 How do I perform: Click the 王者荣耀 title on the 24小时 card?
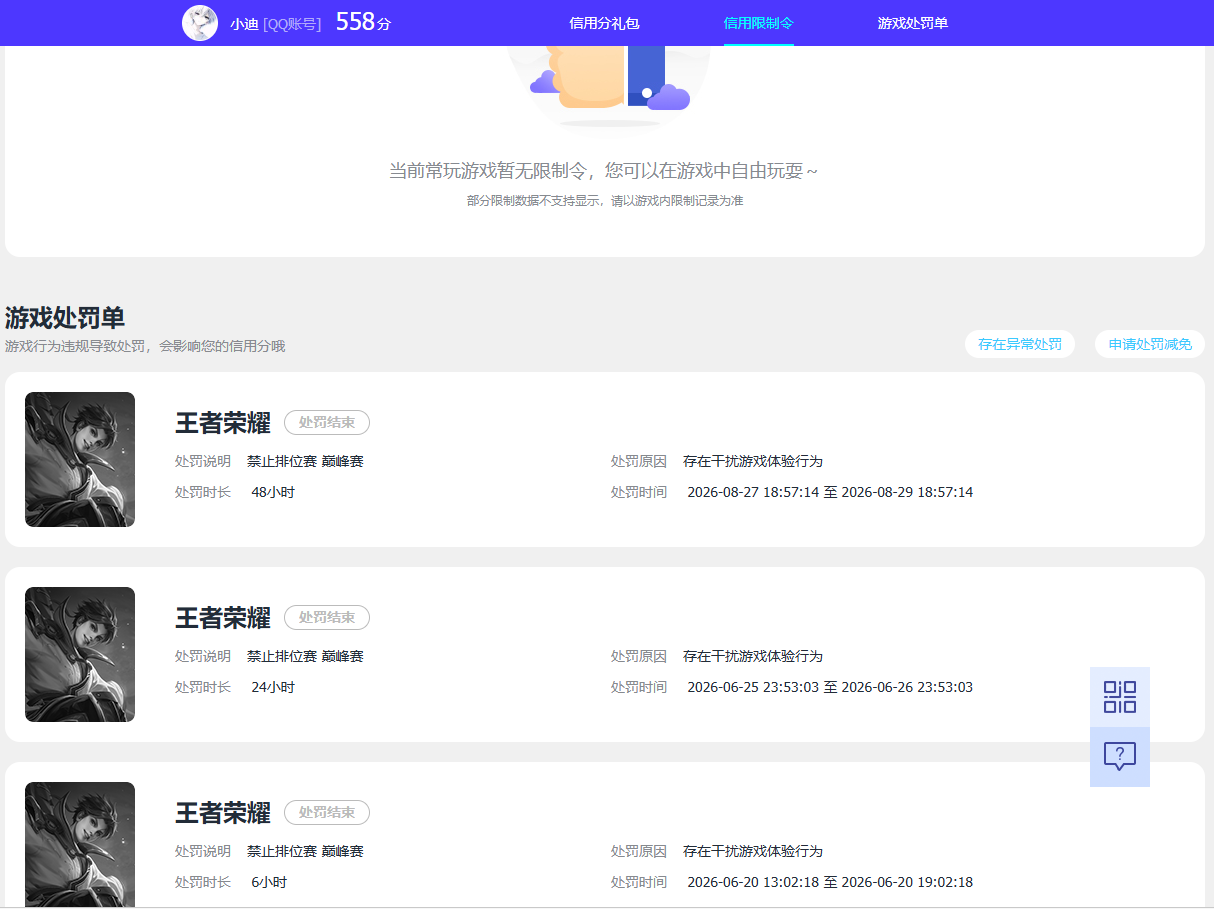pyautogui.click(x=223, y=618)
